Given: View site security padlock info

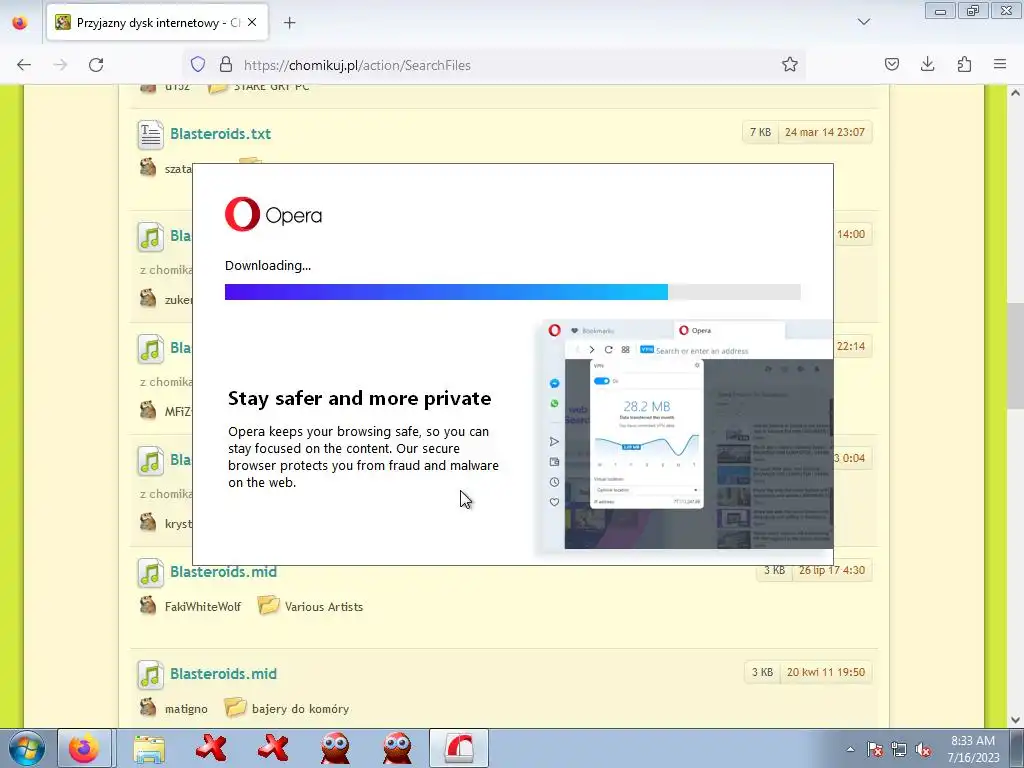Looking at the screenshot, I should [x=226, y=64].
